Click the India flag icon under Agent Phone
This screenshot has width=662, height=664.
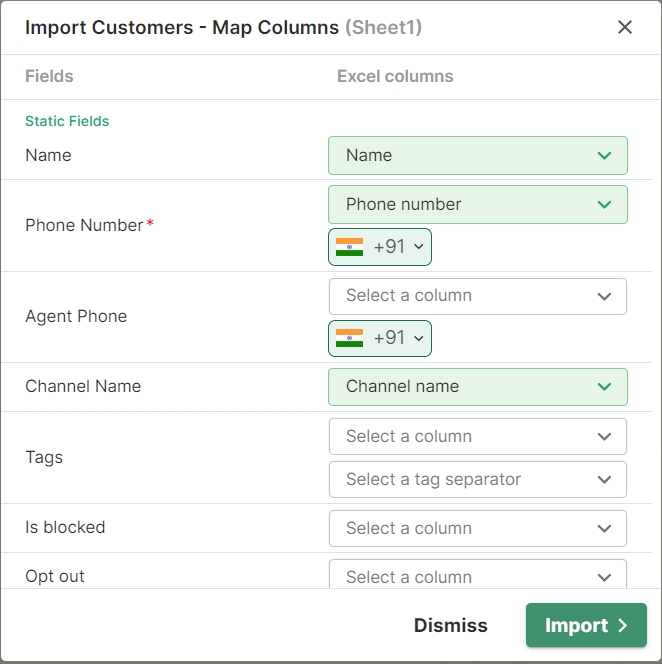pyautogui.click(x=349, y=338)
